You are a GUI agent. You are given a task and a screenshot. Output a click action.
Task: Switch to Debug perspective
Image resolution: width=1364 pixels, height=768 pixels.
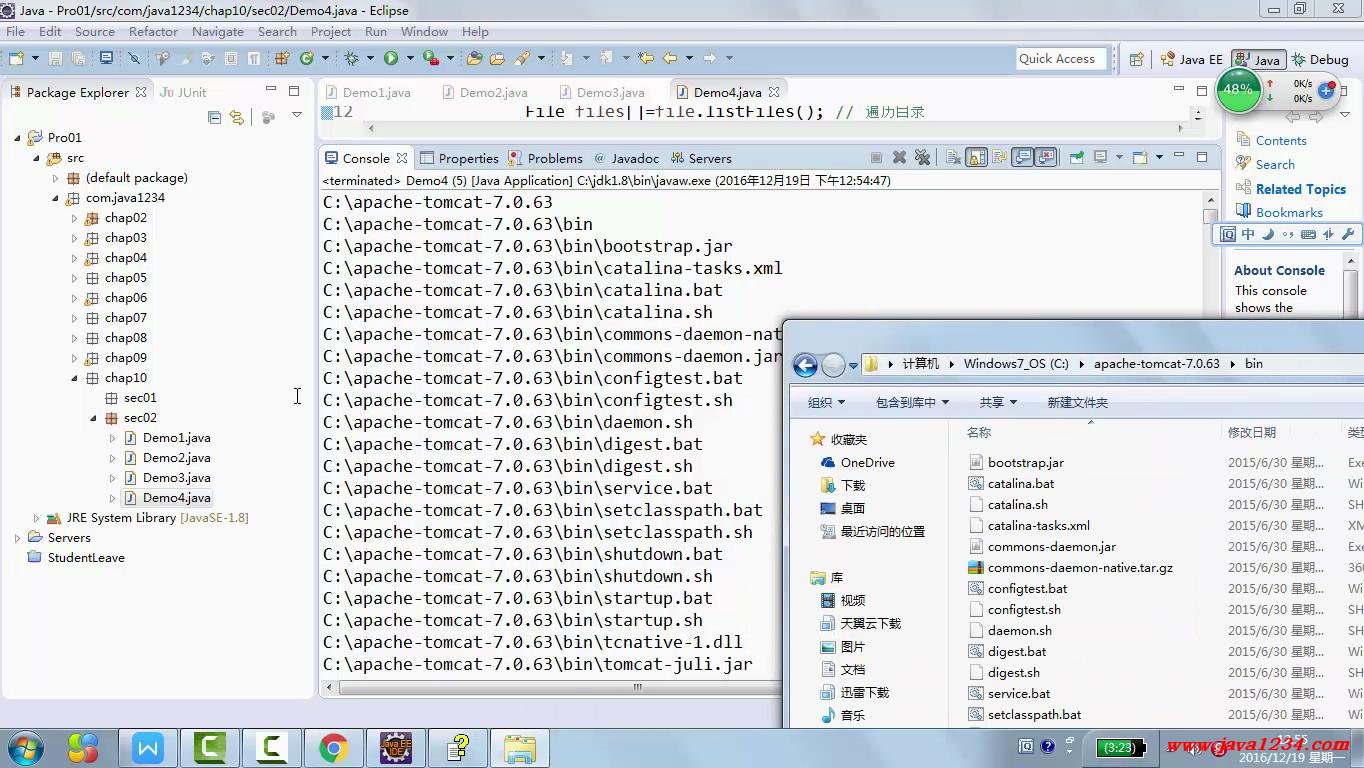point(1320,59)
